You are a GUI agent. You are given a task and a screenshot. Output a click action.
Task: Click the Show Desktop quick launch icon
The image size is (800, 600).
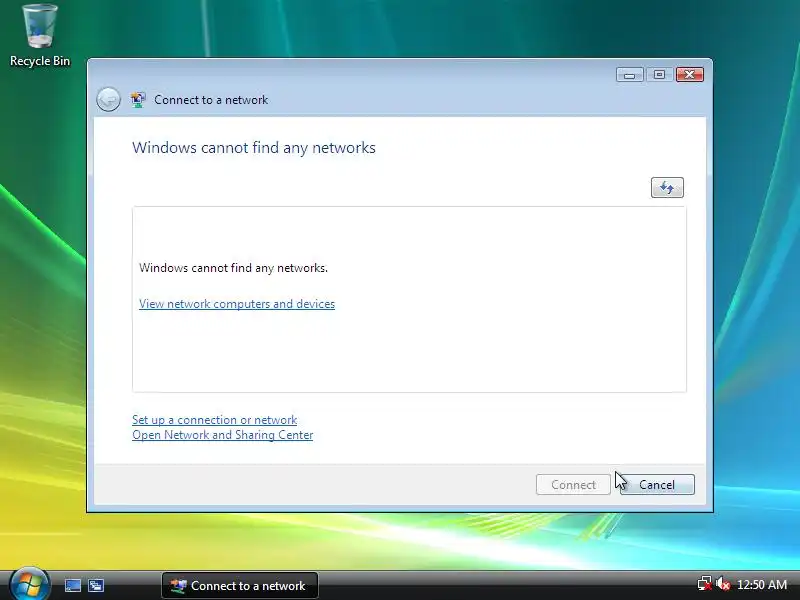[72, 586]
